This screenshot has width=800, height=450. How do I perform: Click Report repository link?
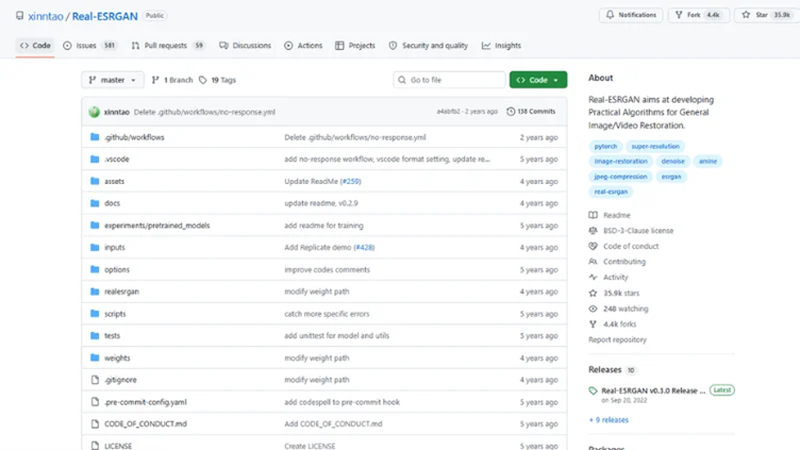617,339
